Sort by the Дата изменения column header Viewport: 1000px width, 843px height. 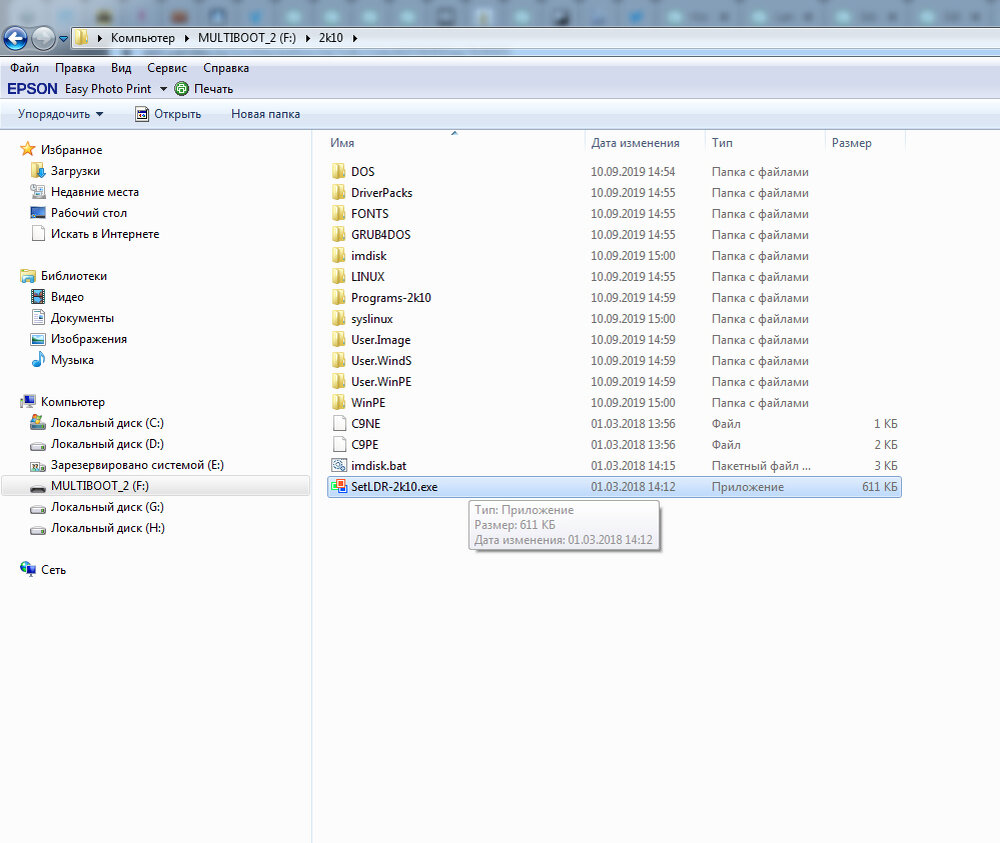coord(635,143)
